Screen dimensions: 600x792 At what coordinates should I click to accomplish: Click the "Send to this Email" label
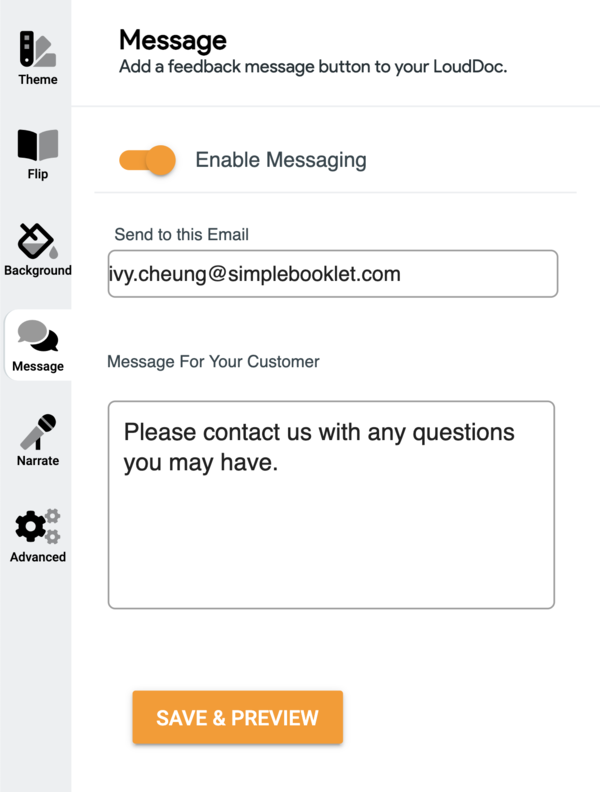[181, 235]
